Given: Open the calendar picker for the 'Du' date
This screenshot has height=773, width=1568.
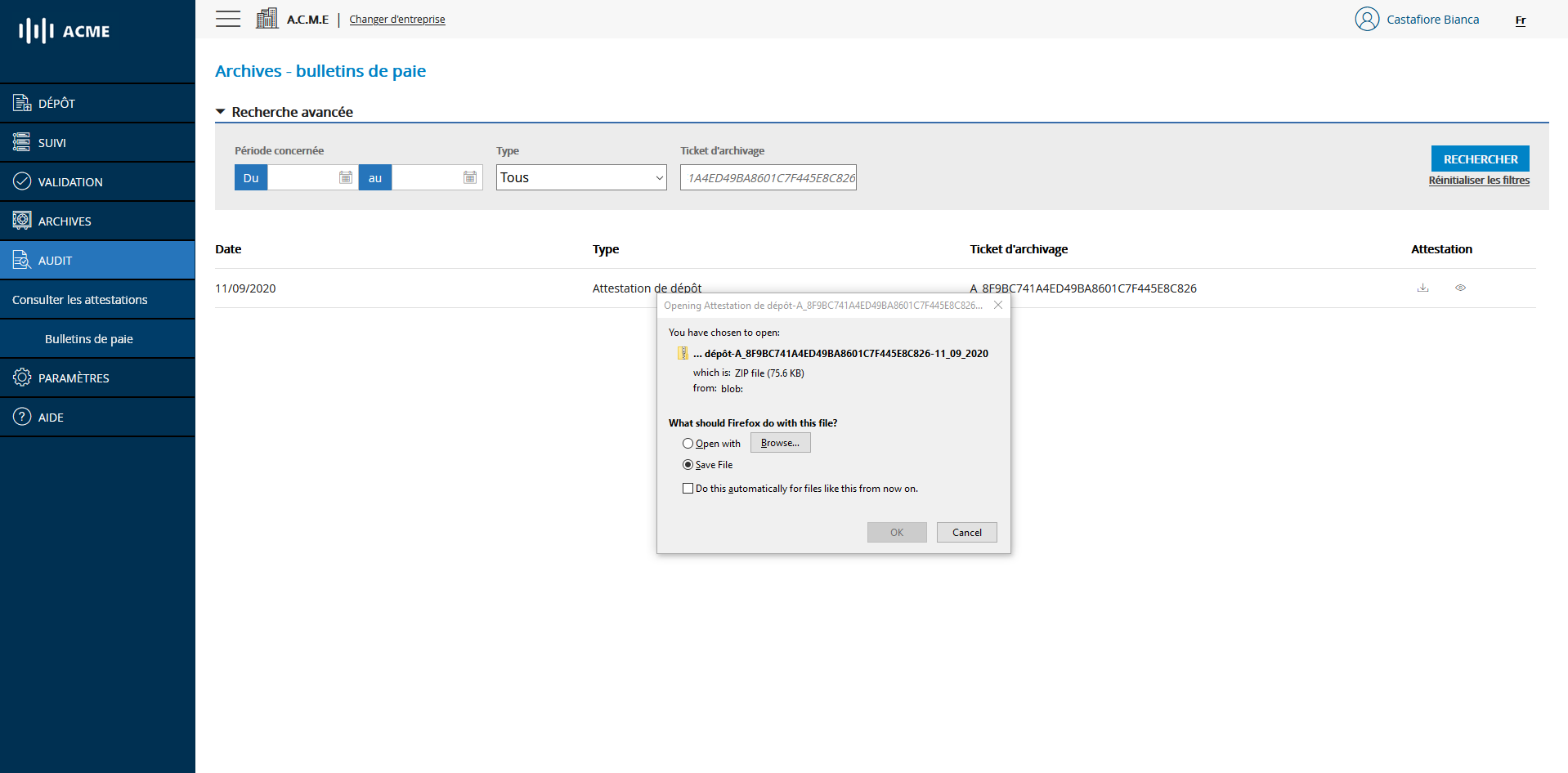Looking at the screenshot, I should point(345,176).
